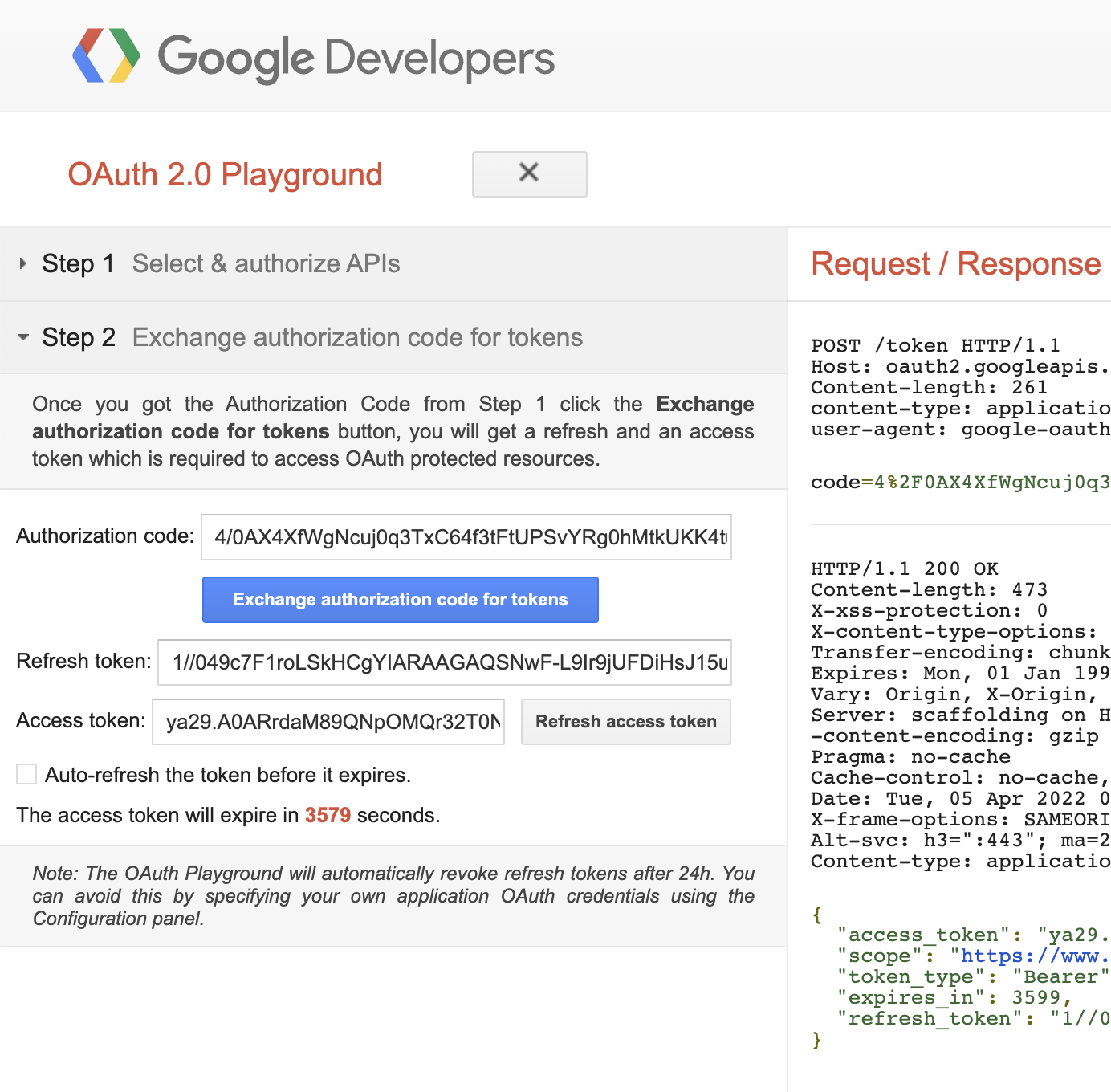Click the 'X-frame-options: SAMEORI' header line
This screenshot has height=1092, width=1111.
961,819
